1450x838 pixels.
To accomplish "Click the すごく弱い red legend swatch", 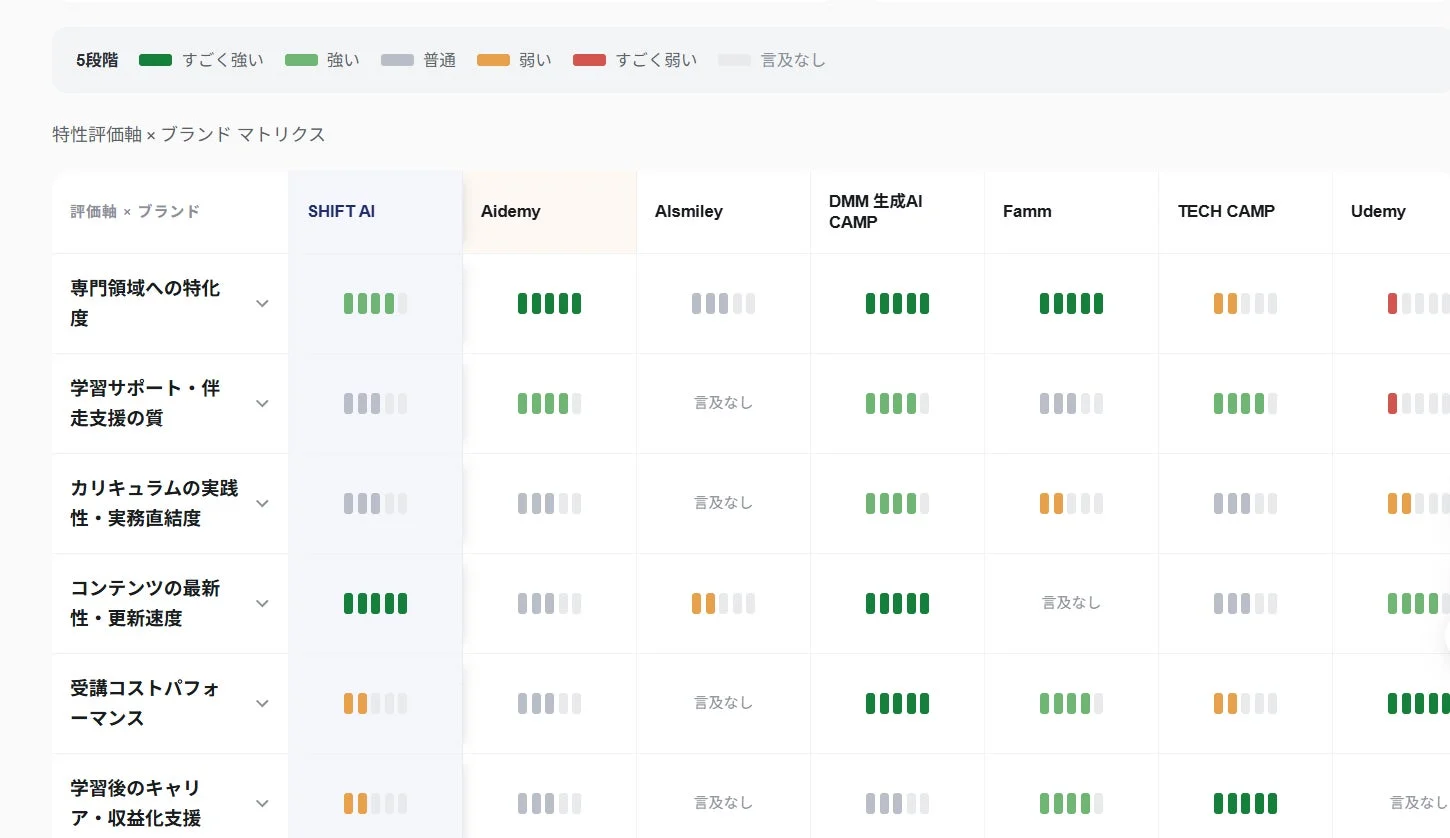I will point(589,60).
